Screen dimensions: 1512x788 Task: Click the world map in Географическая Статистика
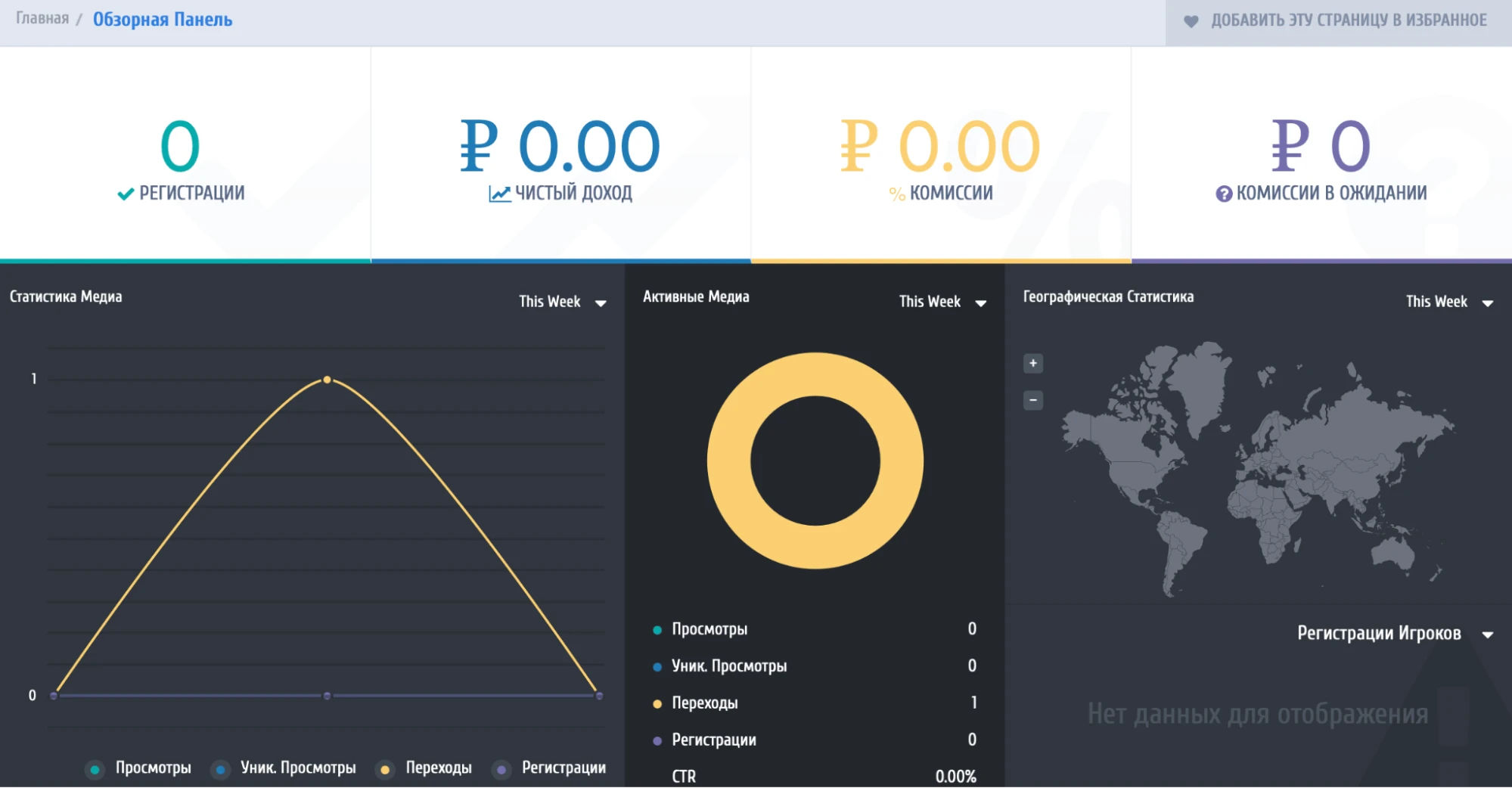pyautogui.click(x=1257, y=469)
